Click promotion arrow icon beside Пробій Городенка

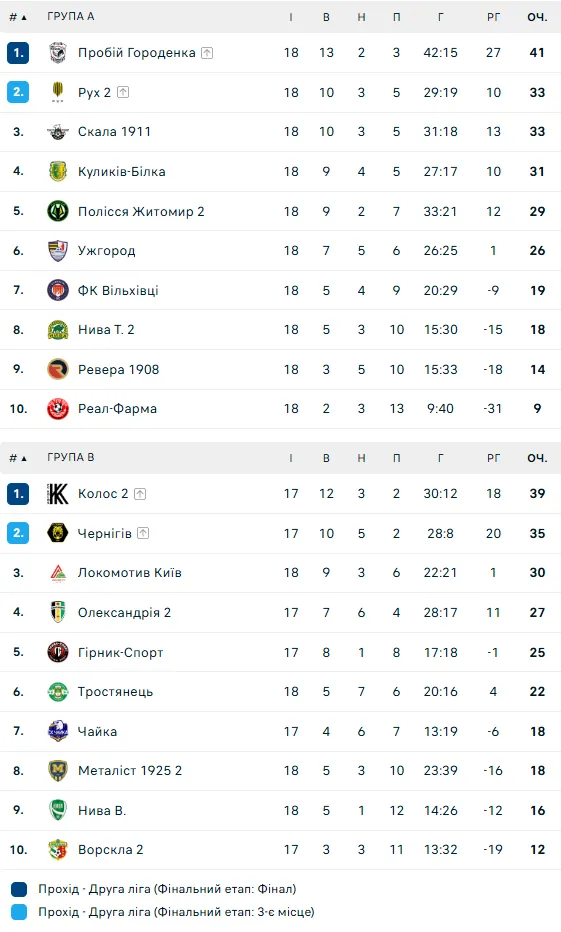[207, 53]
